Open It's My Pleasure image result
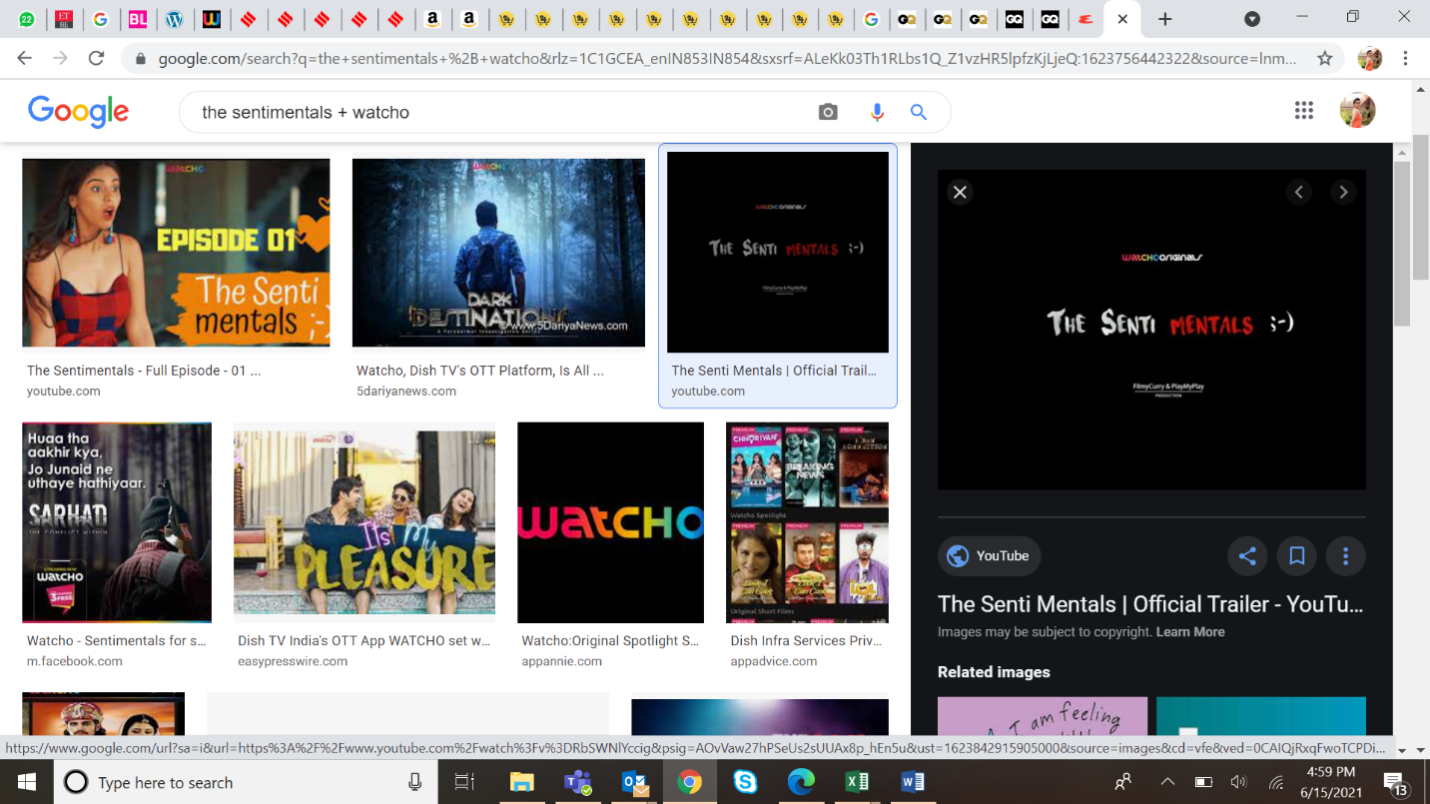 click(x=364, y=522)
